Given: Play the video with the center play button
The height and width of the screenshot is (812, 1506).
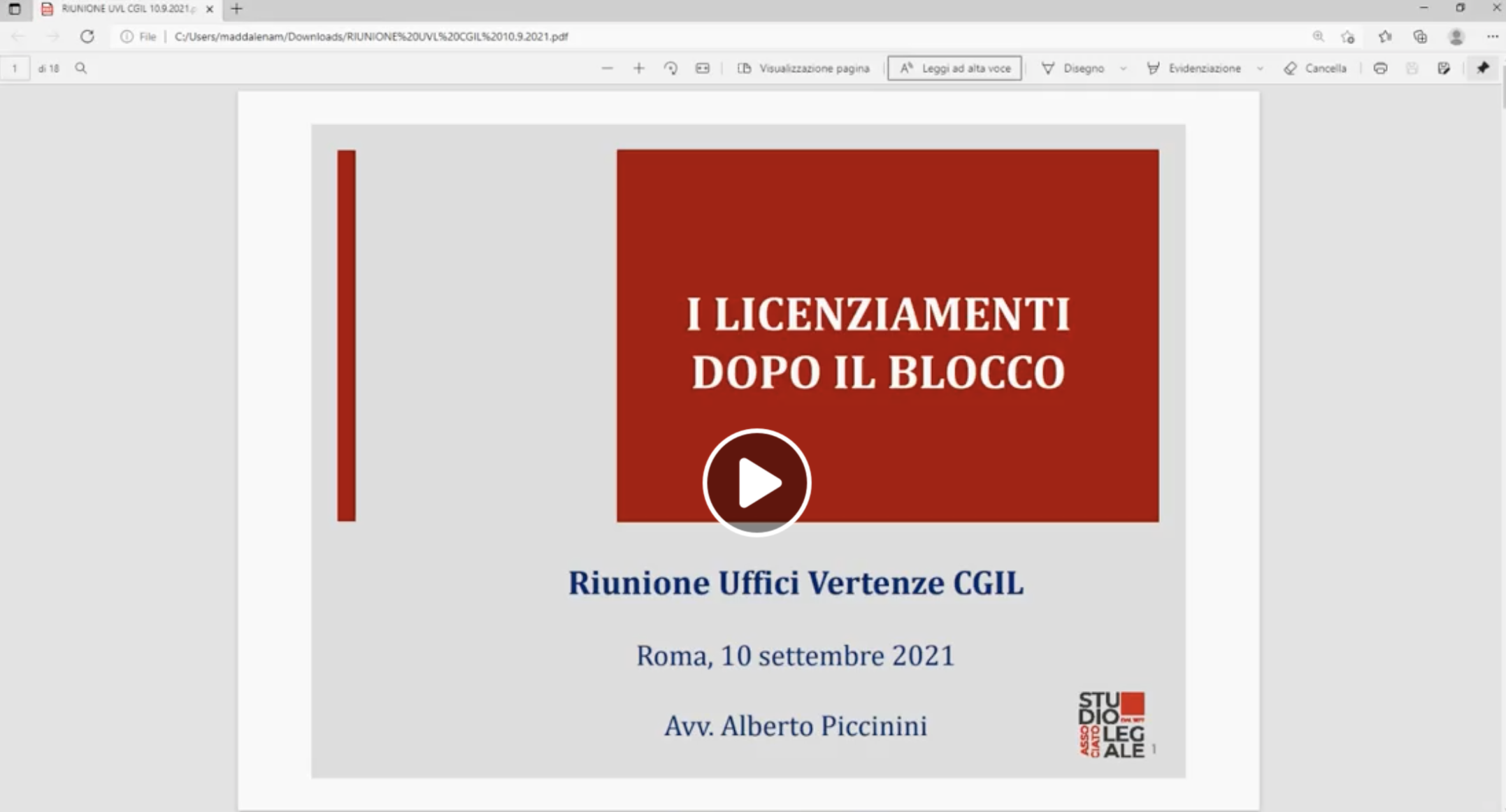Looking at the screenshot, I should (x=756, y=482).
